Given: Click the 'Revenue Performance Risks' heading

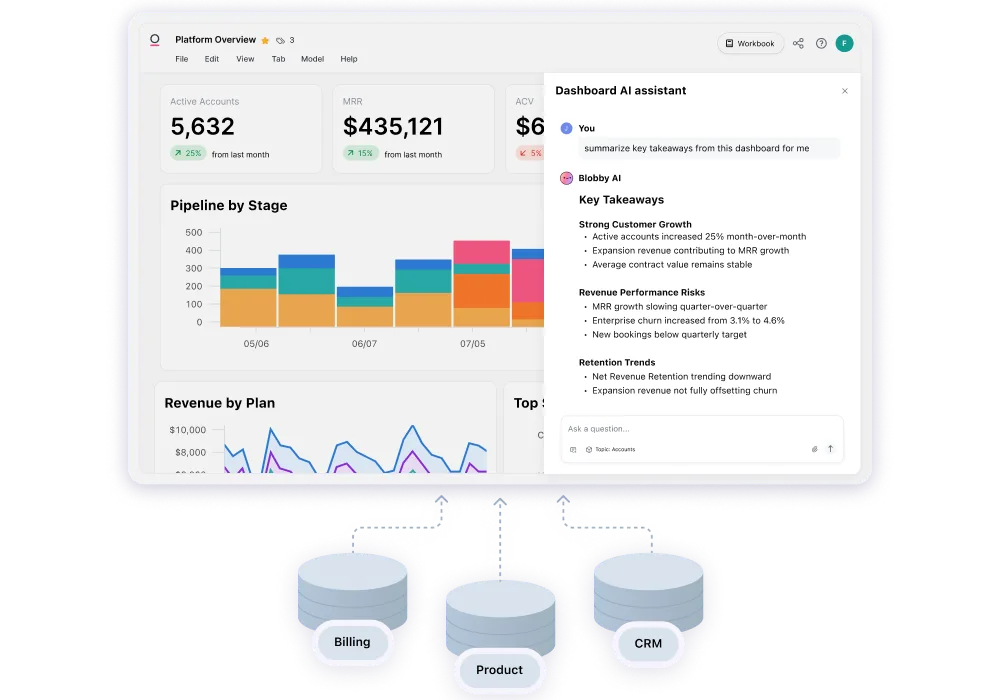Looking at the screenshot, I should [x=642, y=293].
